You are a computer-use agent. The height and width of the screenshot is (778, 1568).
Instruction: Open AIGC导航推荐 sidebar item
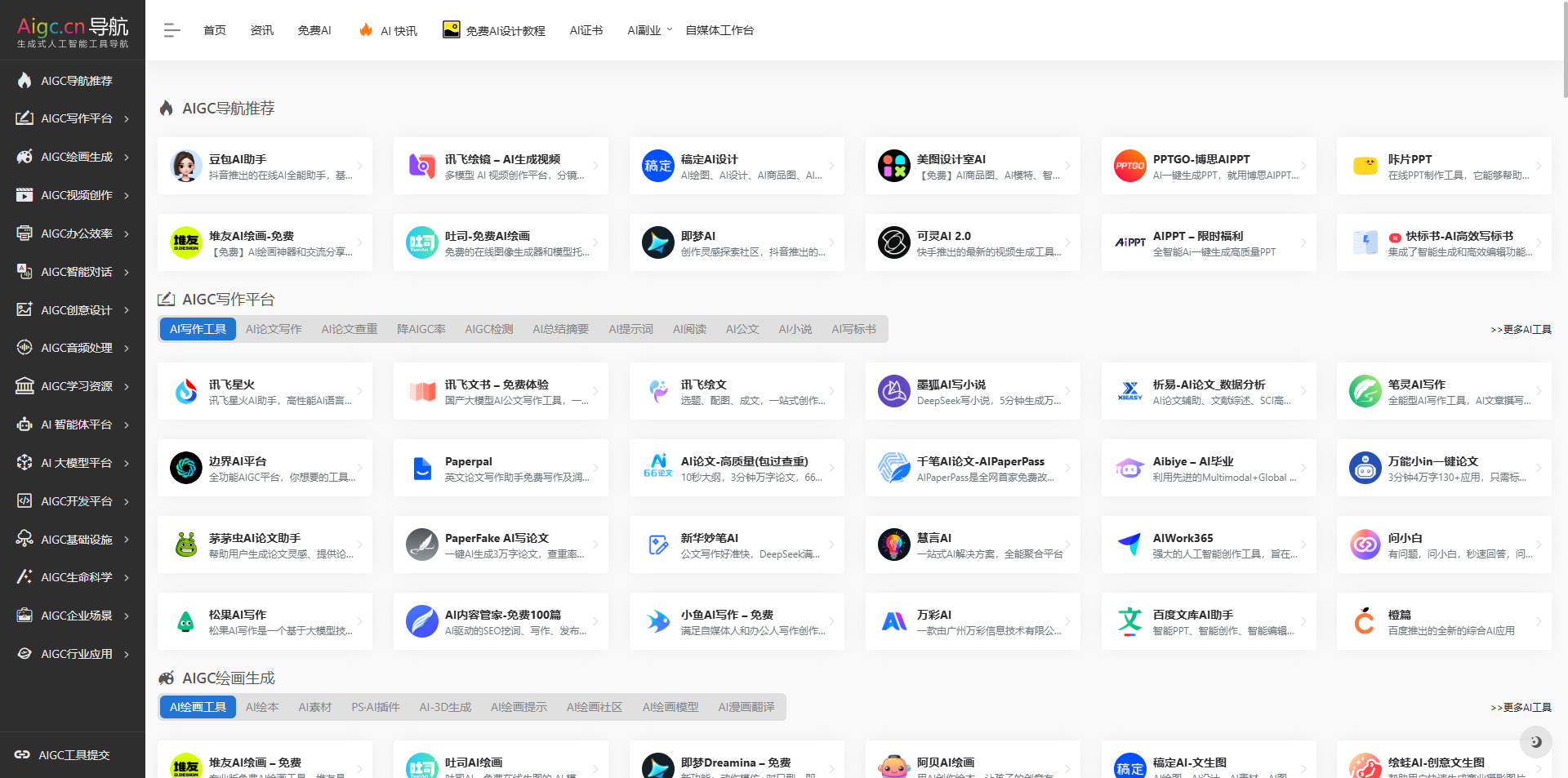click(73, 81)
